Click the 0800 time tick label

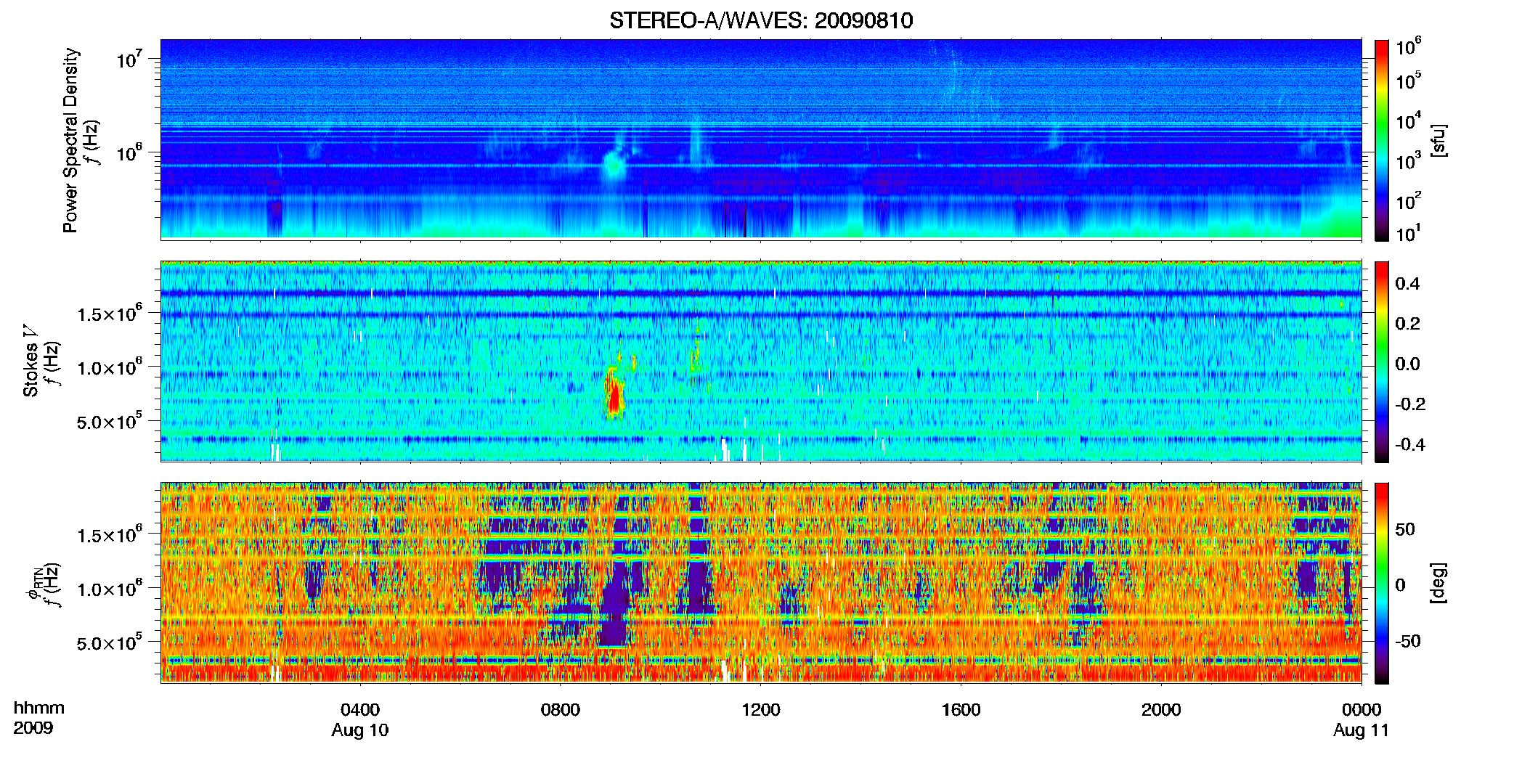coord(561,710)
